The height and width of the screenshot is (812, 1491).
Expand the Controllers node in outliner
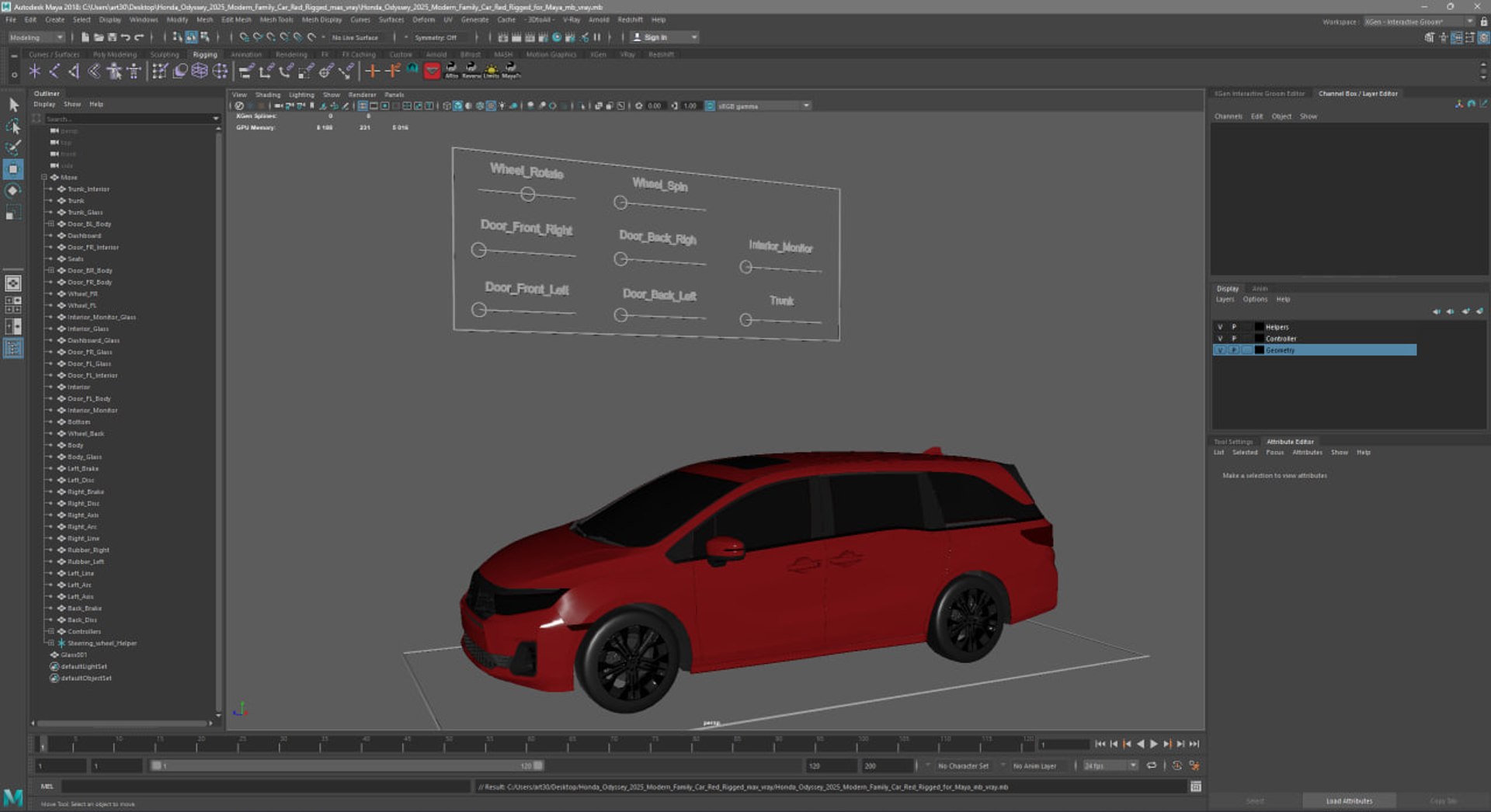pyautogui.click(x=50, y=631)
